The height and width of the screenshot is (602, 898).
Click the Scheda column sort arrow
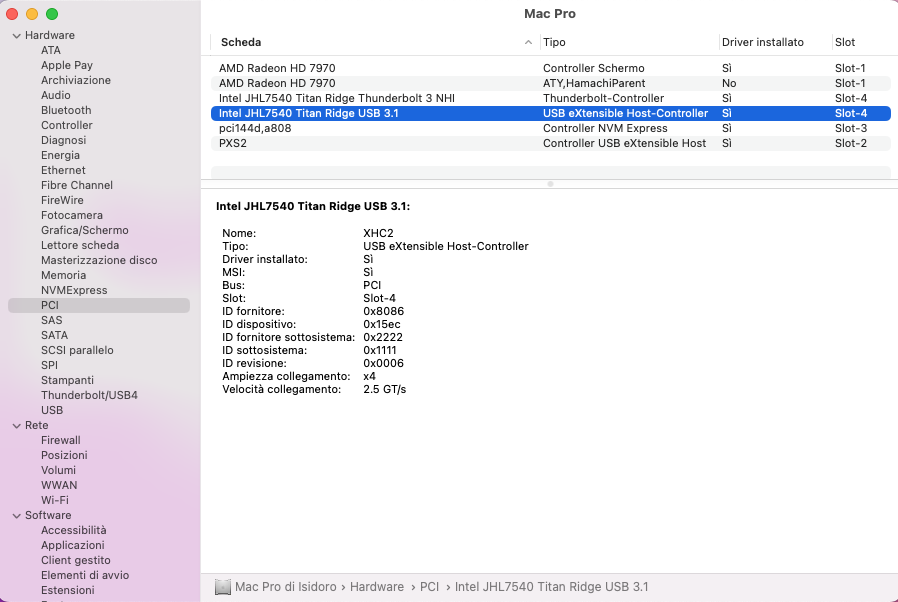click(x=528, y=42)
